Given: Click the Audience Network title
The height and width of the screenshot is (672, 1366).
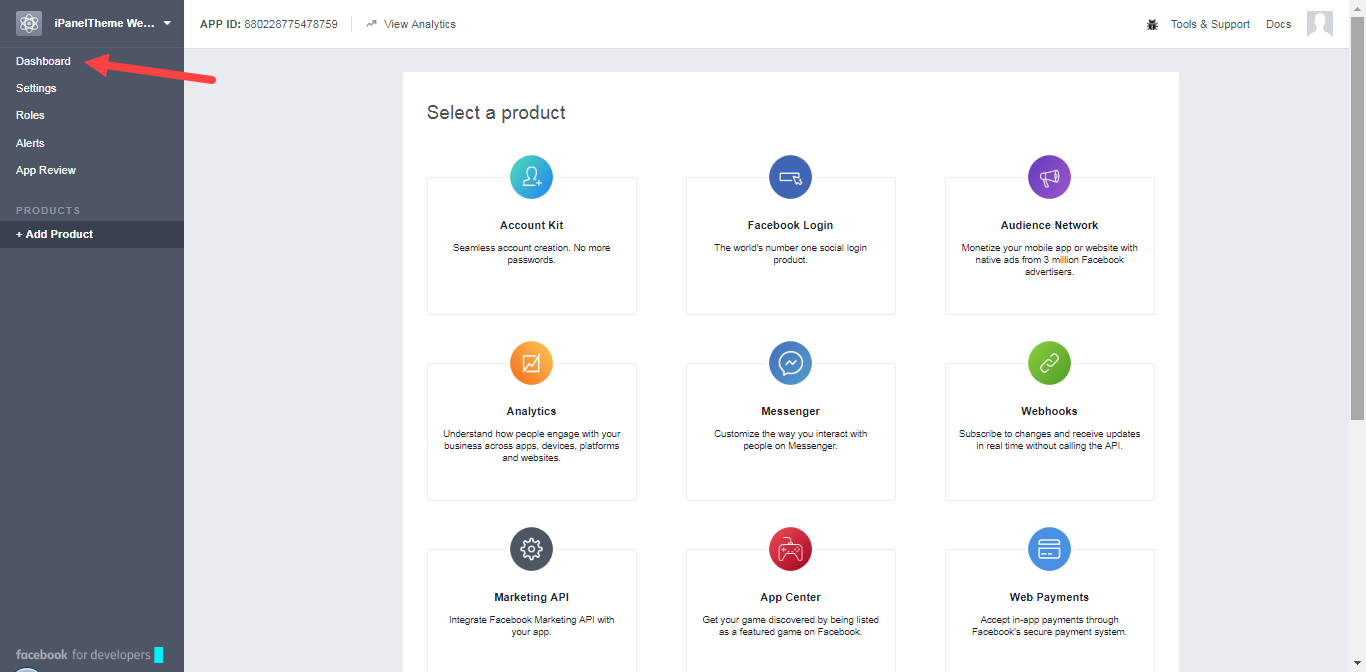Looking at the screenshot, I should 1049,225.
